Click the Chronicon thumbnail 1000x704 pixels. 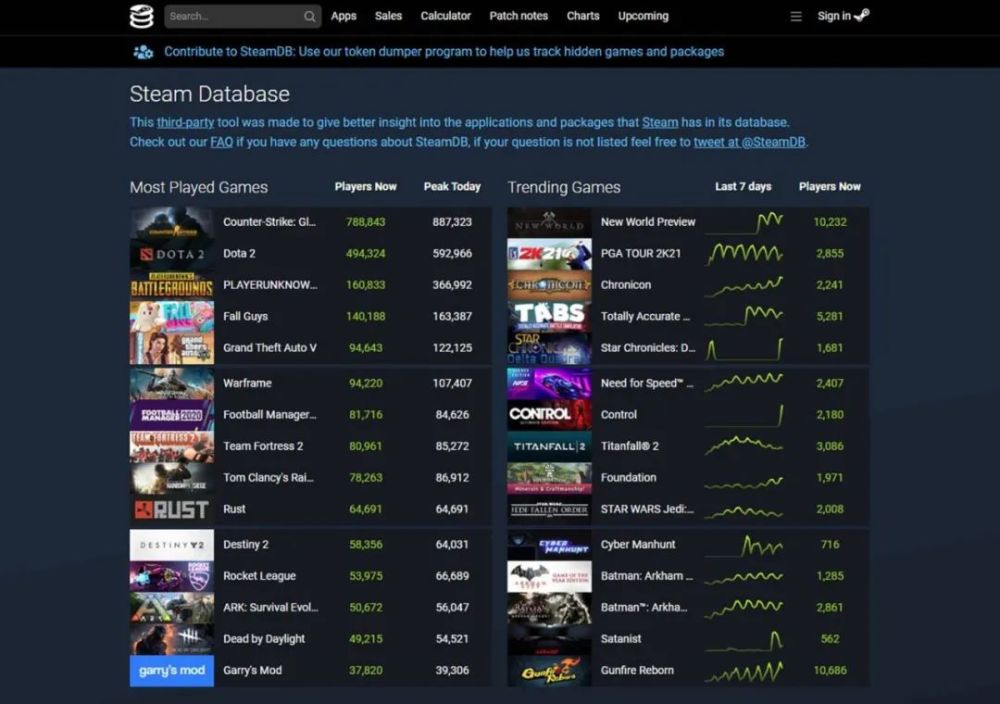coord(549,285)
